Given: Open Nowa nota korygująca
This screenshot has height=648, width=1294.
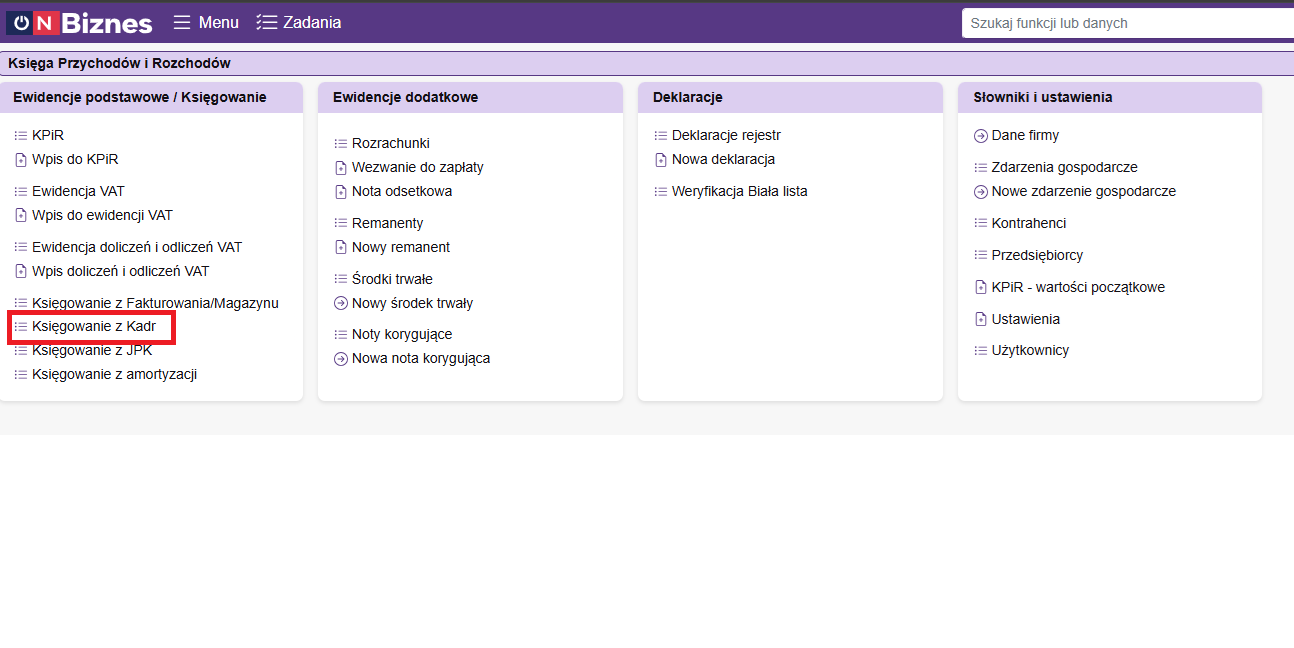Looking at the screenshot, I should 420,358.
